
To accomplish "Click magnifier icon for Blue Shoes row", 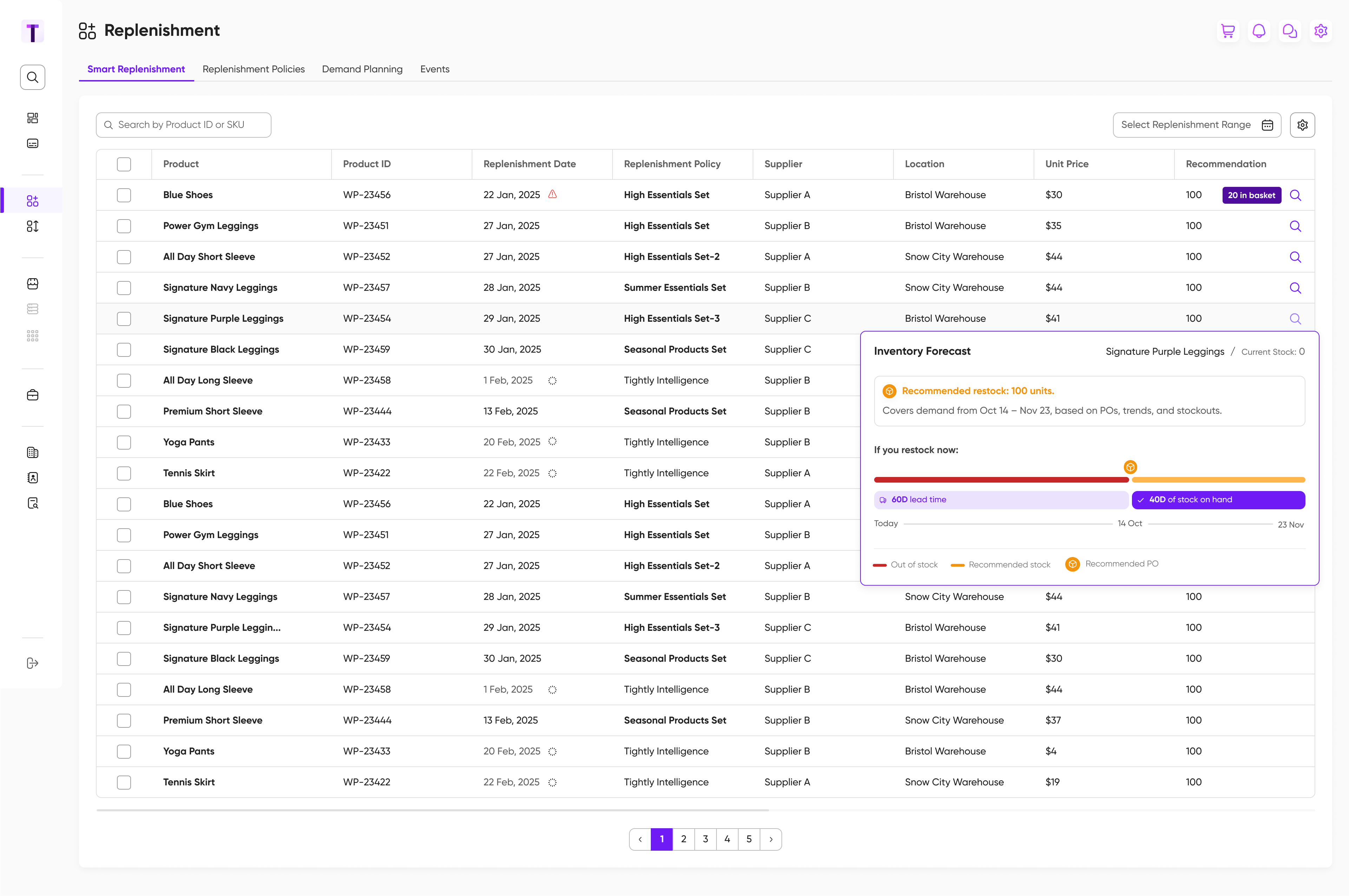I will tap(1295, 195).
